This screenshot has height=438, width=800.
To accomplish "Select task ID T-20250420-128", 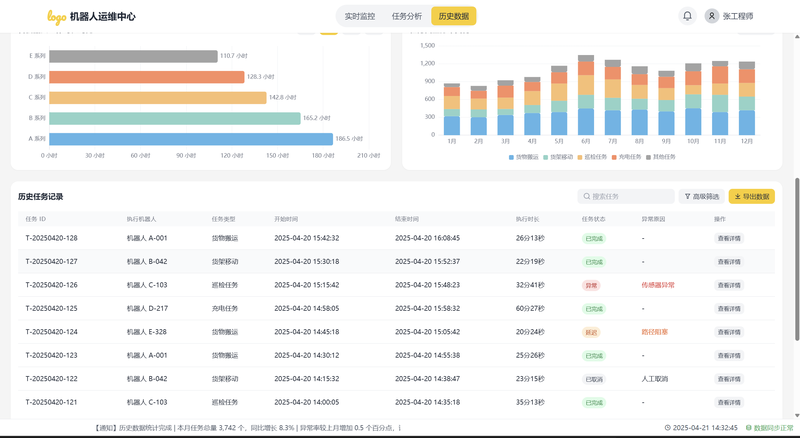I will point(52,238).
